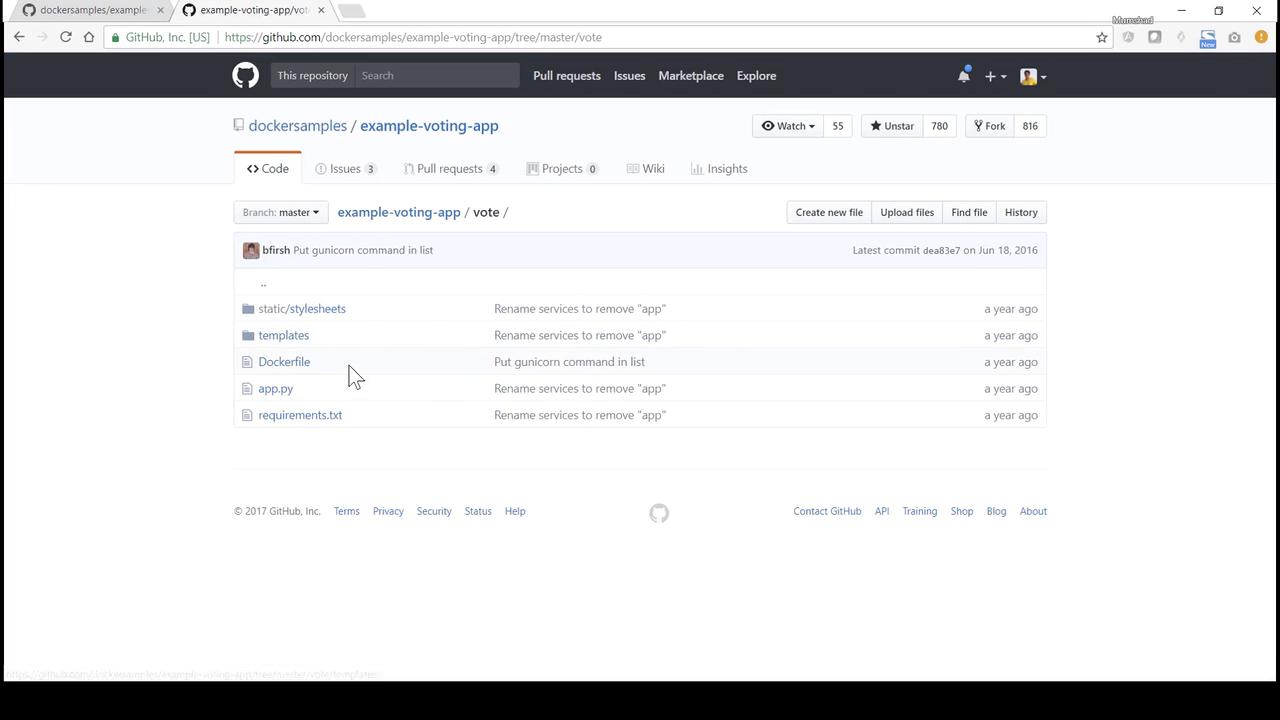Click bfirsh's avatar thumbnail

[x=251, y=251]
